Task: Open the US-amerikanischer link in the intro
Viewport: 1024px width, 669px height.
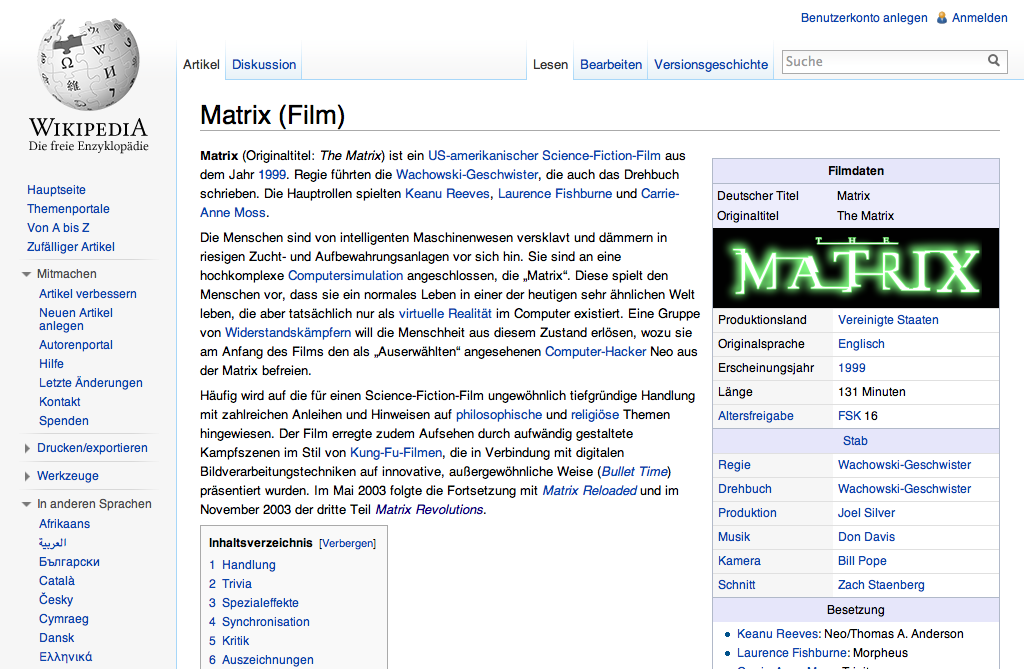Action: pyautogui.click(x=483, y=155)
